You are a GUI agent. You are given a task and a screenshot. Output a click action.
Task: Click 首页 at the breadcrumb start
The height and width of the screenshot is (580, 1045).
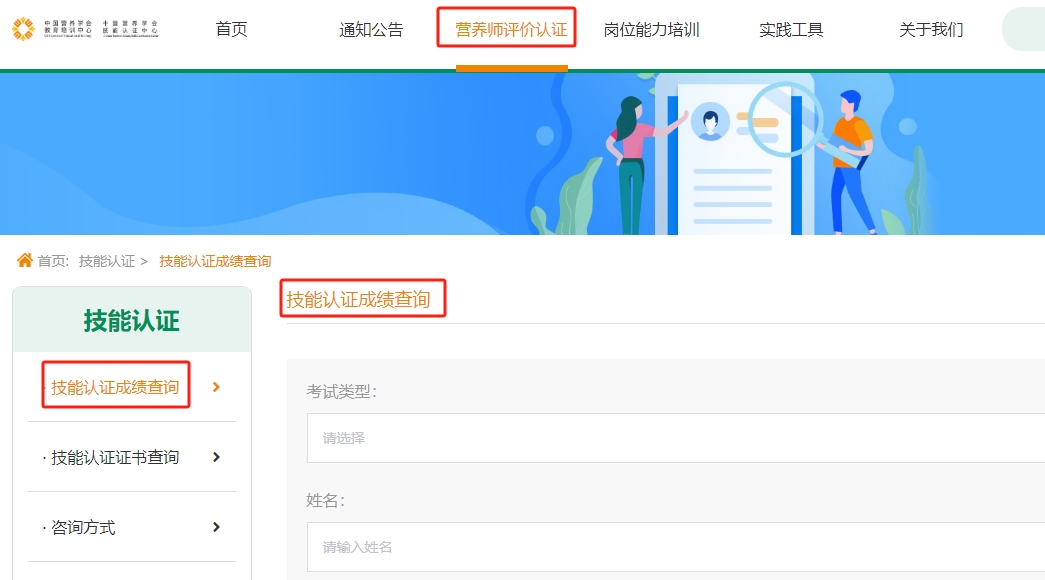55,260
